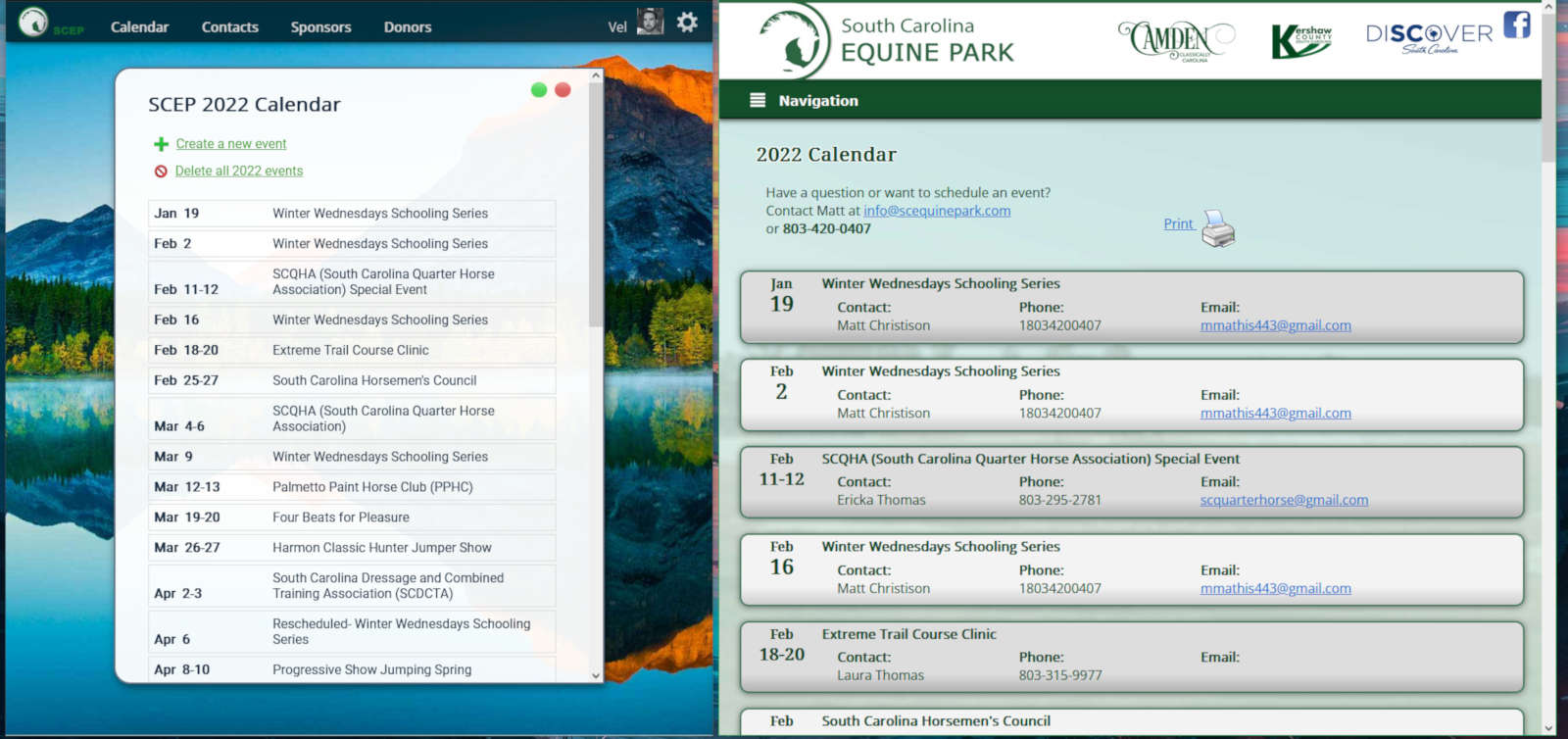1568x739 pixels.
Task: Click the Kershaw County logo
Action: (1301, 41)
